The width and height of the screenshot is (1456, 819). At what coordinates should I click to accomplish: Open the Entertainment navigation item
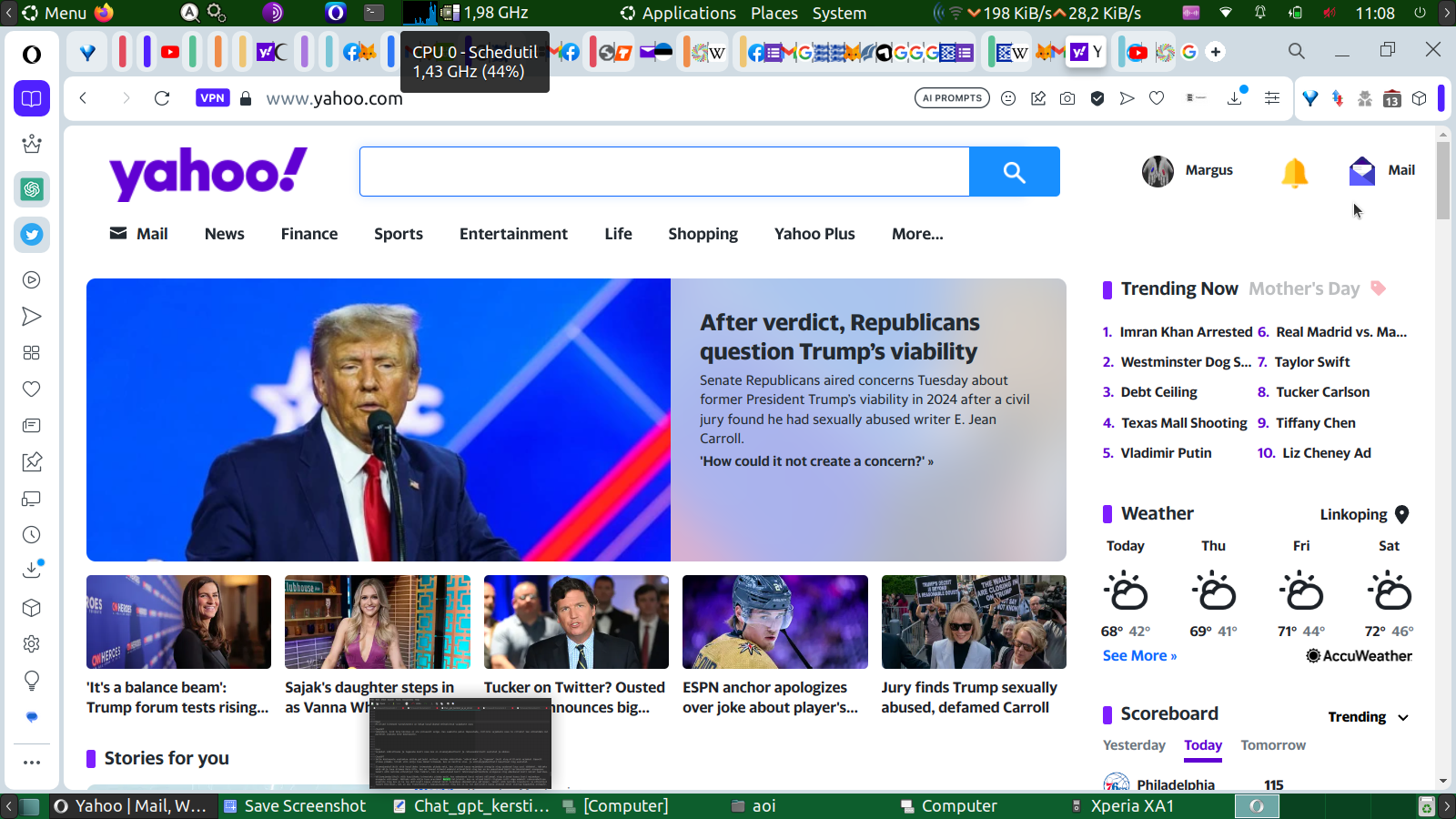point(513,234)
